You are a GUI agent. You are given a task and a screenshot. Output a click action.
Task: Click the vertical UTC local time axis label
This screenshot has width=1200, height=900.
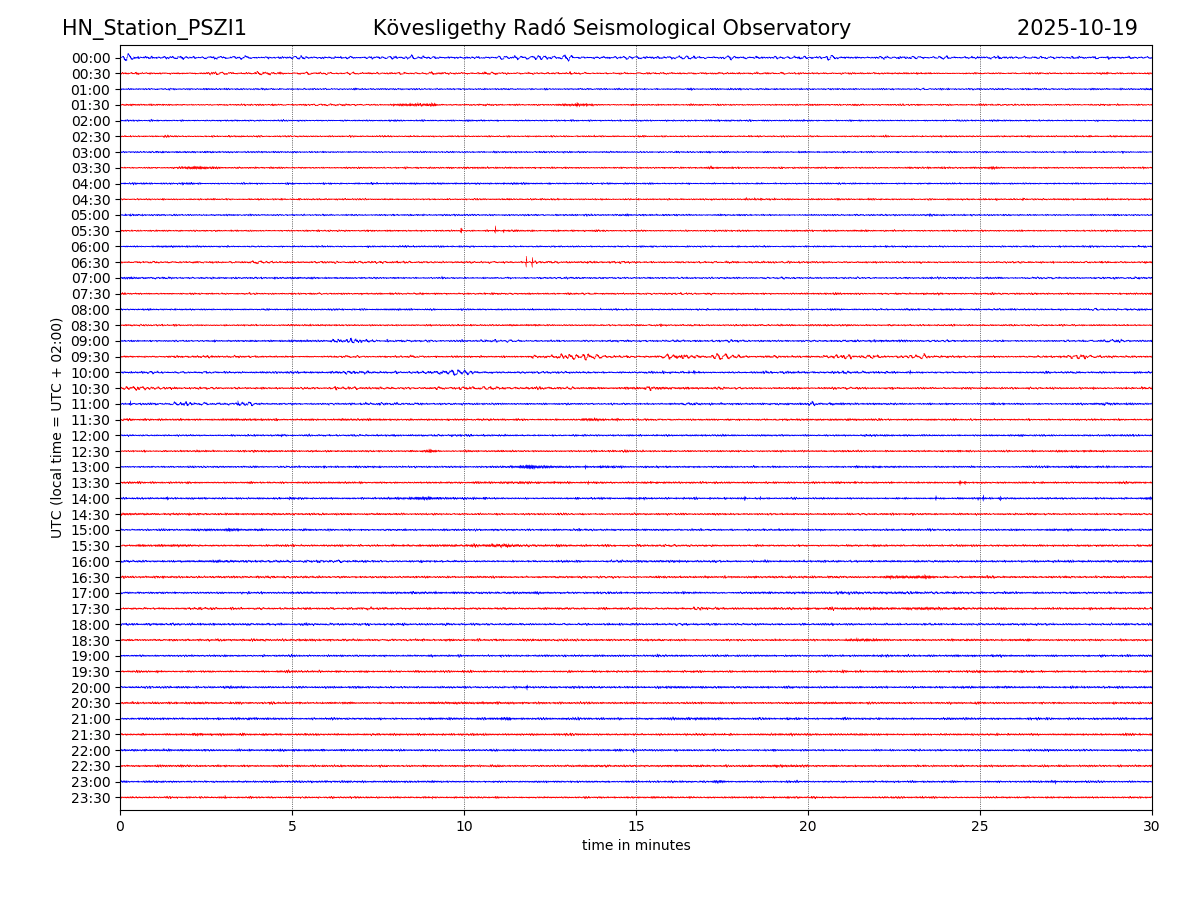(x=57, y=427)
